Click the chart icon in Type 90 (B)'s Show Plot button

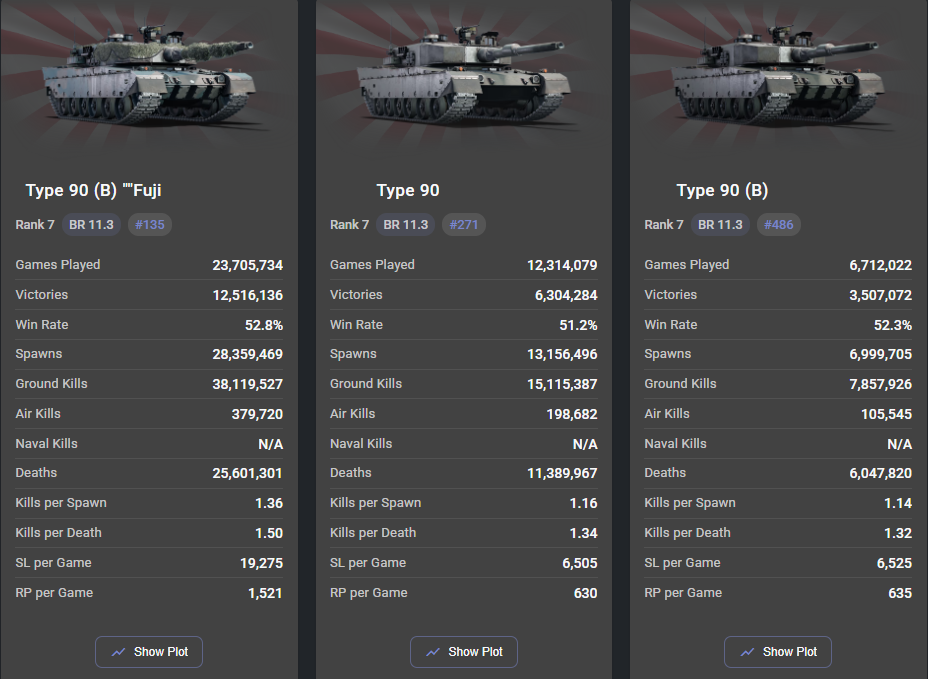pyautogui.click(x=747, y=652)
